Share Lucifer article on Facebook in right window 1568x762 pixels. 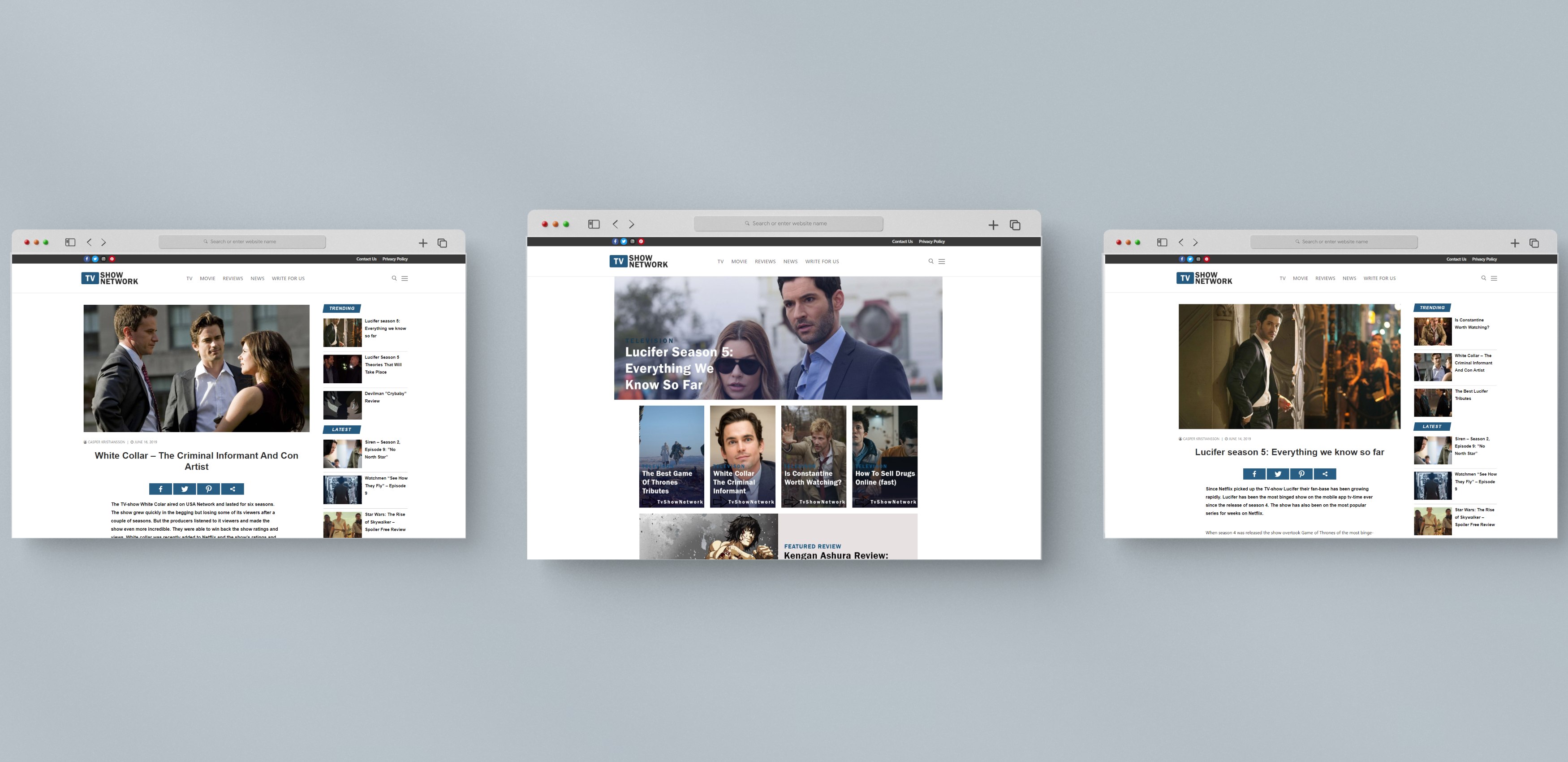click(1254, 474)
